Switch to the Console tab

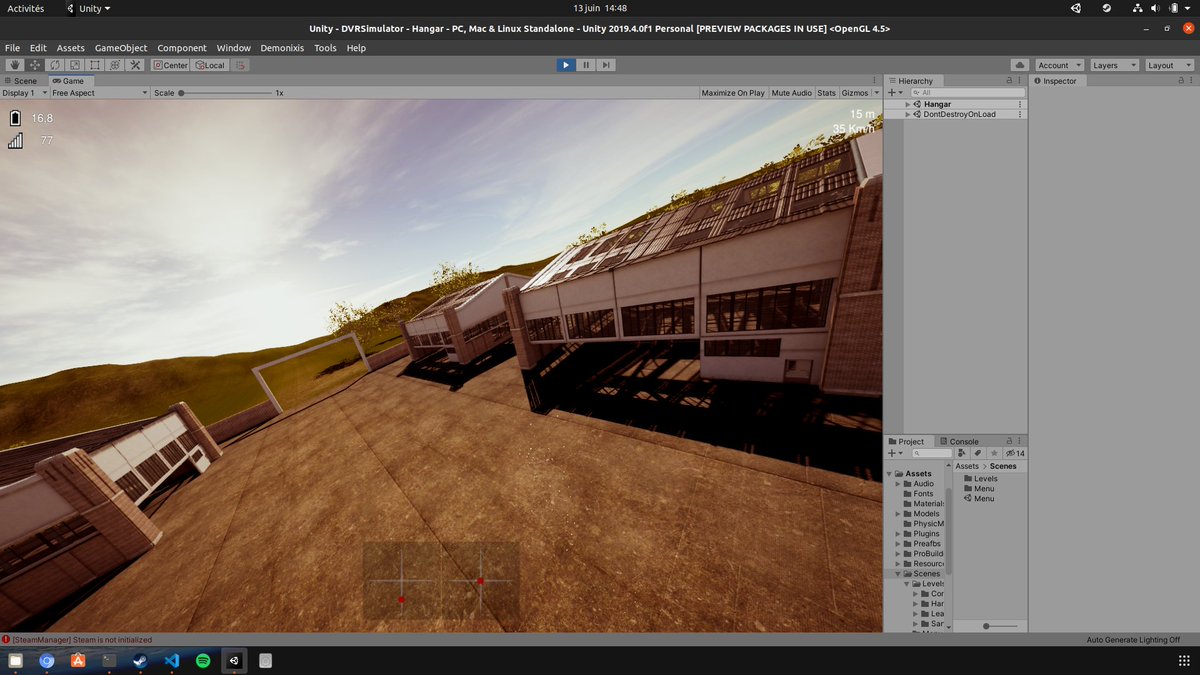tap(960, 441)
